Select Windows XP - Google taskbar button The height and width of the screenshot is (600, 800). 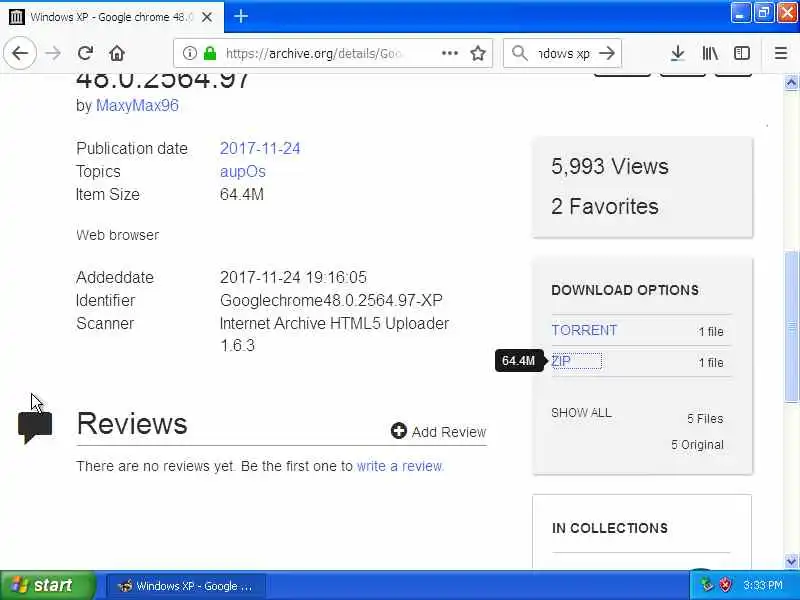186,586
